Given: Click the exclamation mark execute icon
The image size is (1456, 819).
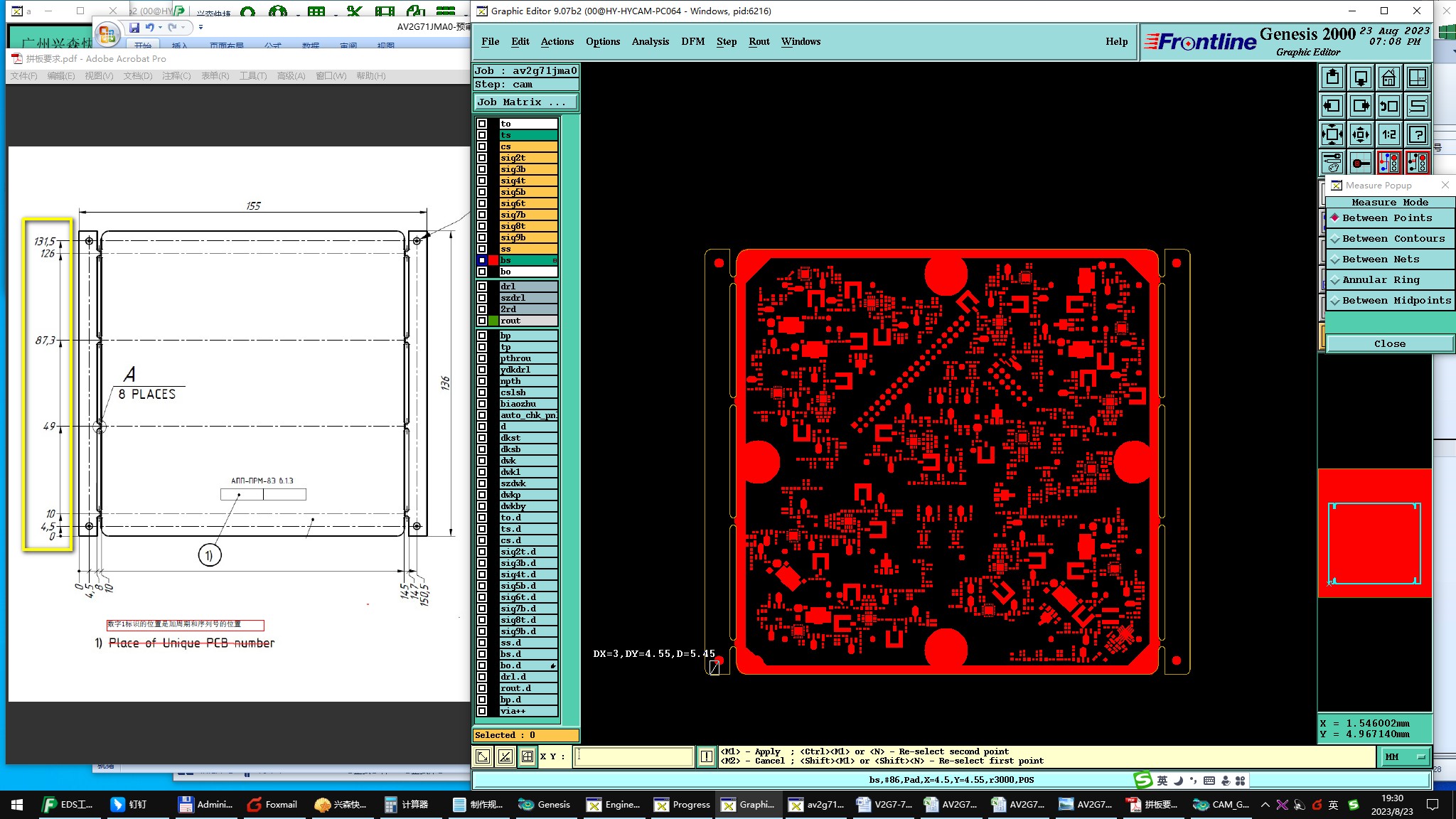Looking at the screenshot, I should [x=707, y=756].
